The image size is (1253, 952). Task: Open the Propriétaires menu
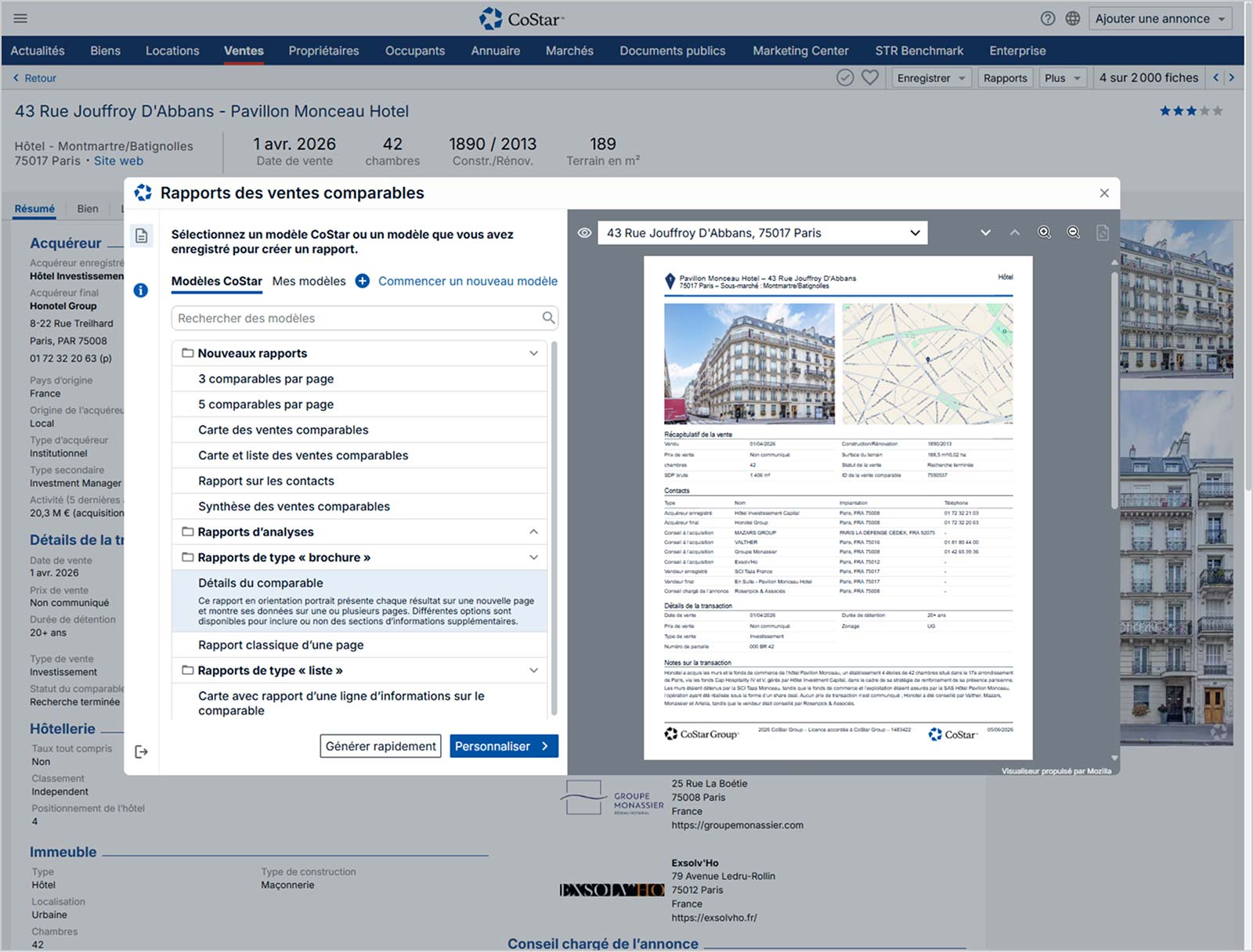coord(323,51)
